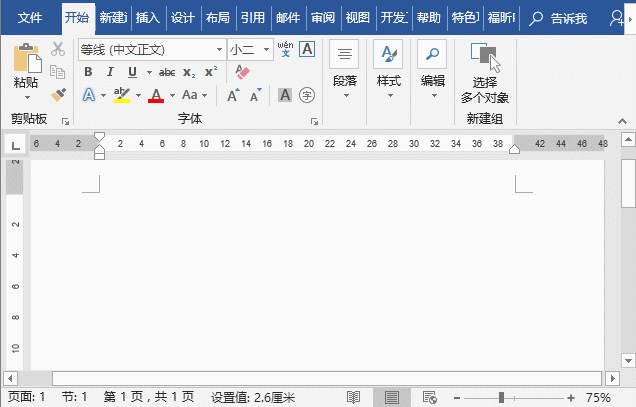
Task: Copy selection with the copy icon
Action: (x=58, y=72)
